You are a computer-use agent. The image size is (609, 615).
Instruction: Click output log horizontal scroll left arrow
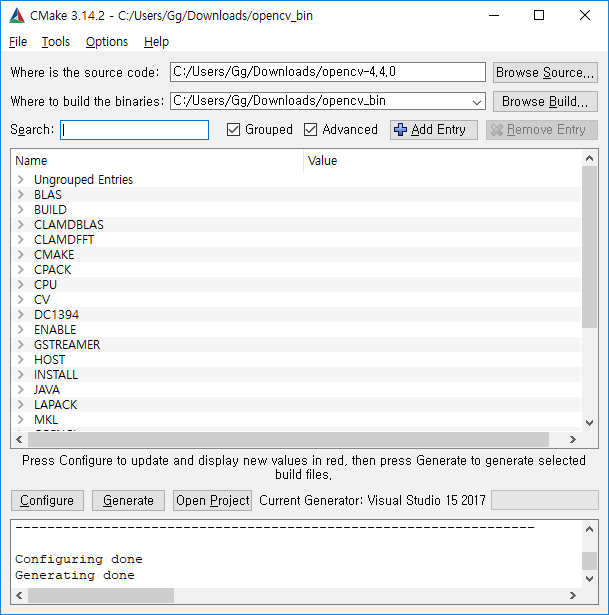tap(19, 595)
